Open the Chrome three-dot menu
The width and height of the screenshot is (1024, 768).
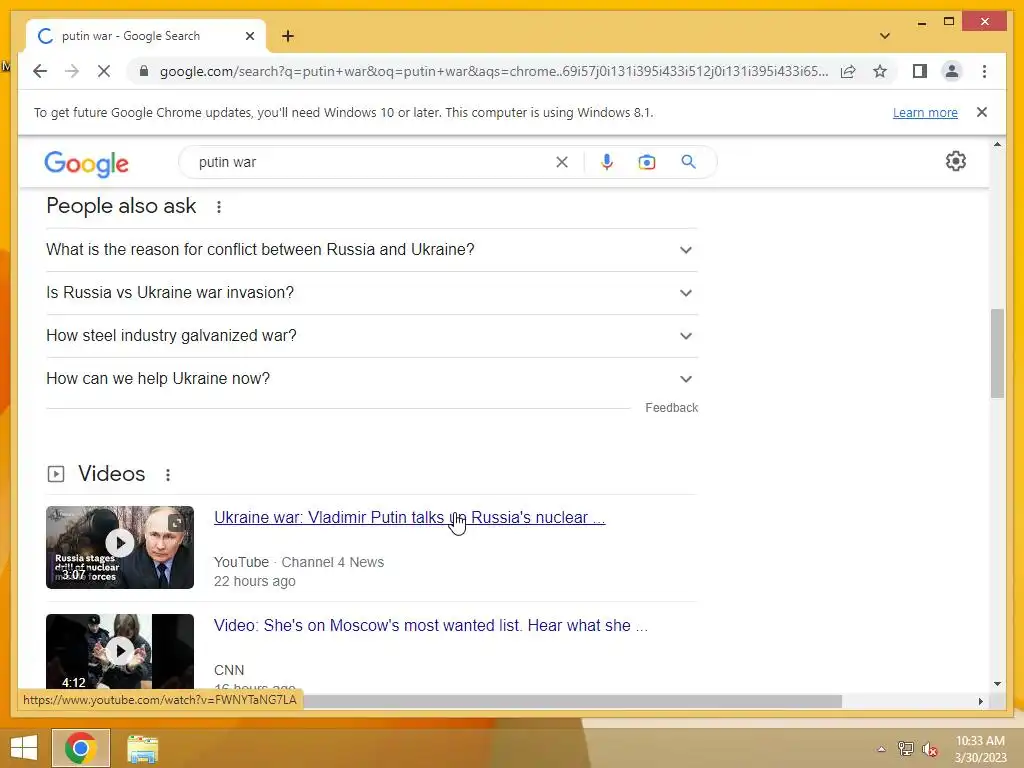pos(984,71)
